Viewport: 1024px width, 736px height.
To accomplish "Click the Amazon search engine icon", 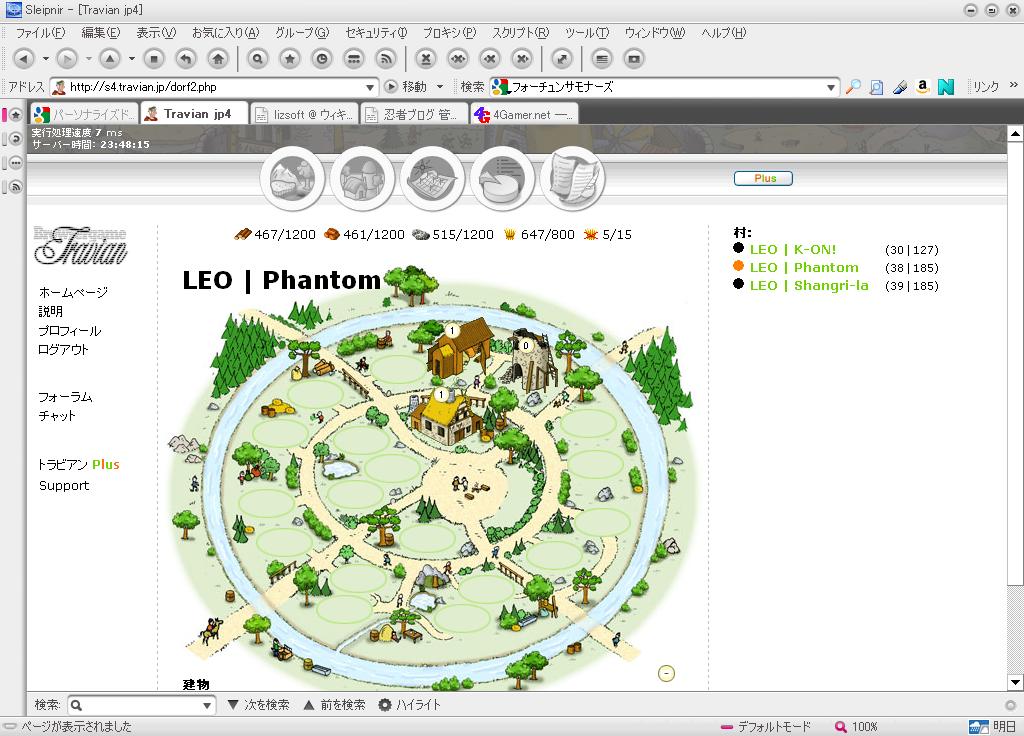I will (x=923, y=86).
